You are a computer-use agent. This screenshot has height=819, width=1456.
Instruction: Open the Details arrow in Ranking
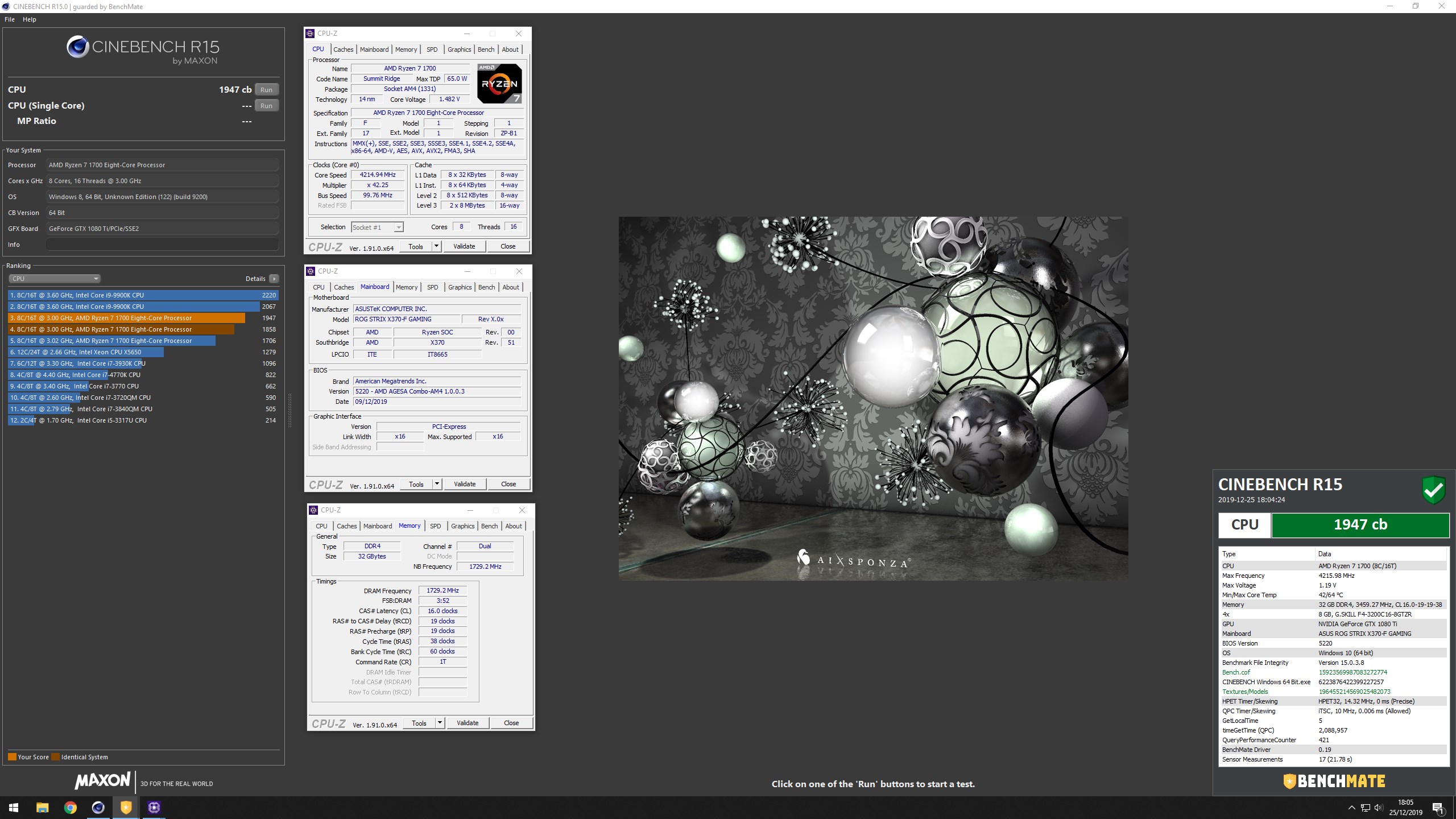[x=274, y=279]
